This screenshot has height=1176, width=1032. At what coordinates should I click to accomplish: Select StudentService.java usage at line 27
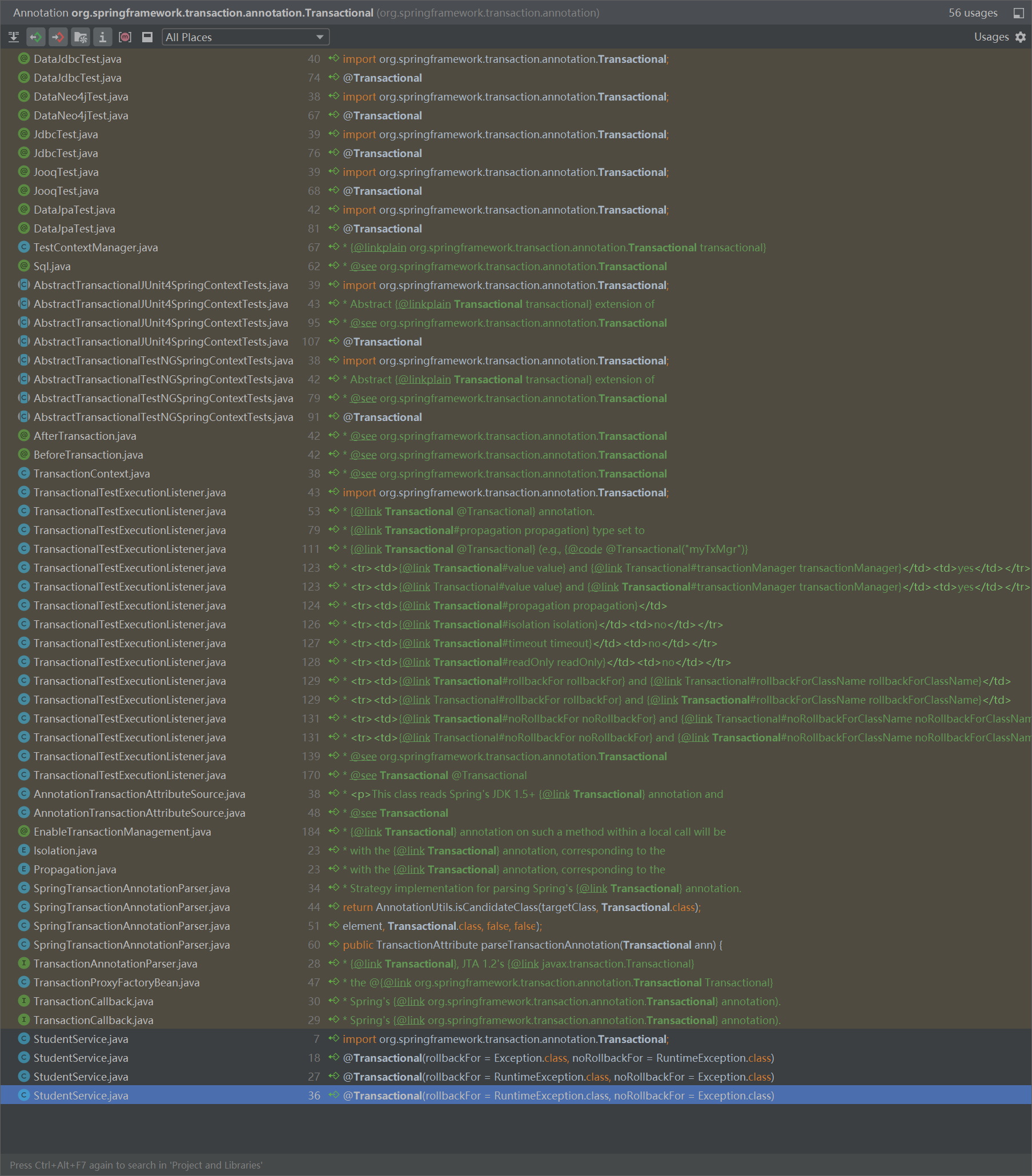pyautogui.click(x=516, y=1077)
